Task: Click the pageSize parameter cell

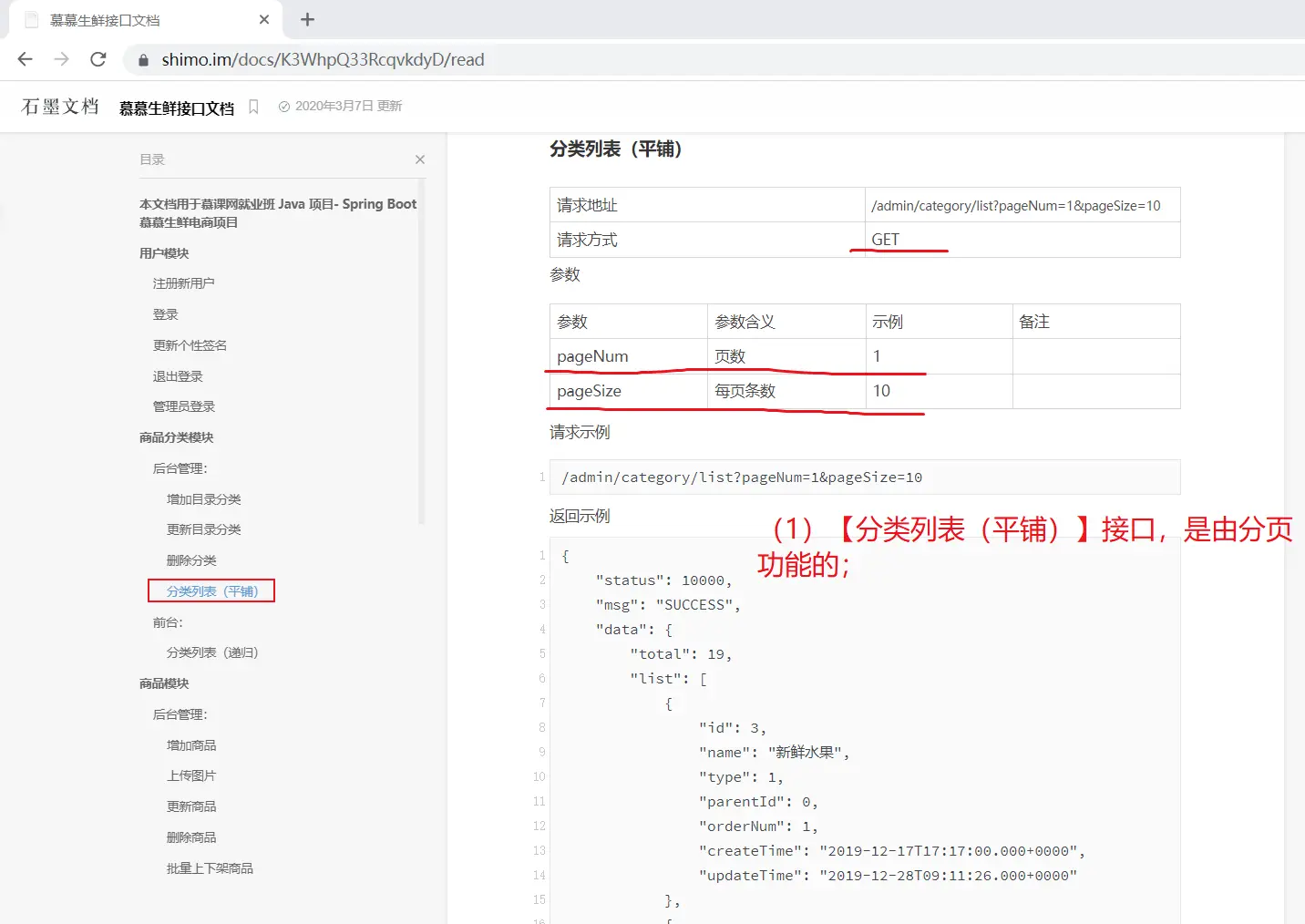Action: coord(629,391)
